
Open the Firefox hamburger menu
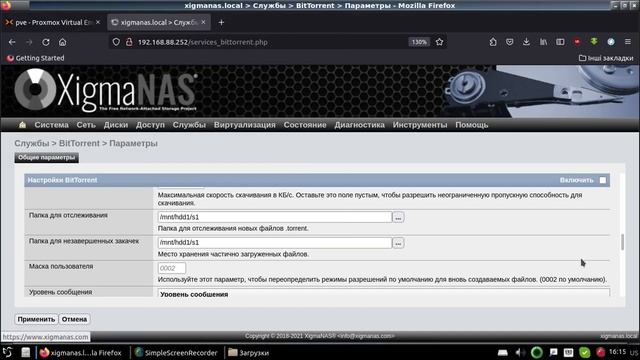click(x=628, y=42)
